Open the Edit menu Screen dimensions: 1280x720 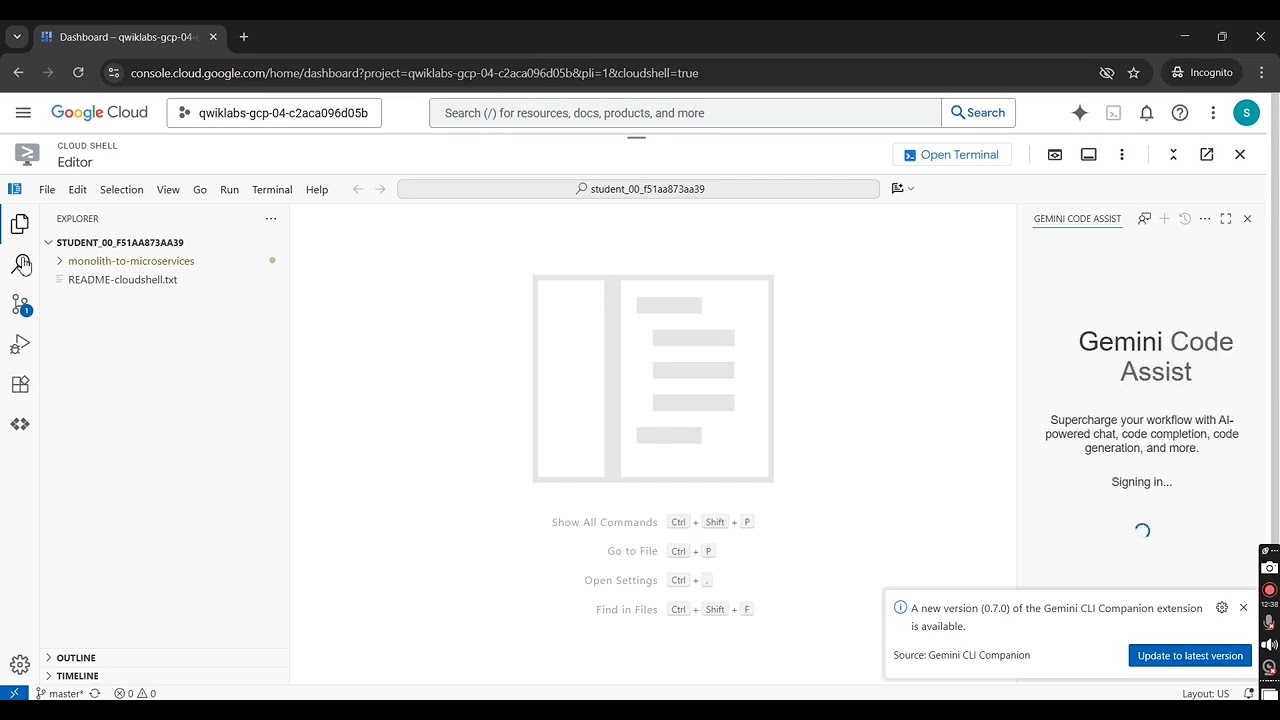[x=78, y=190]
